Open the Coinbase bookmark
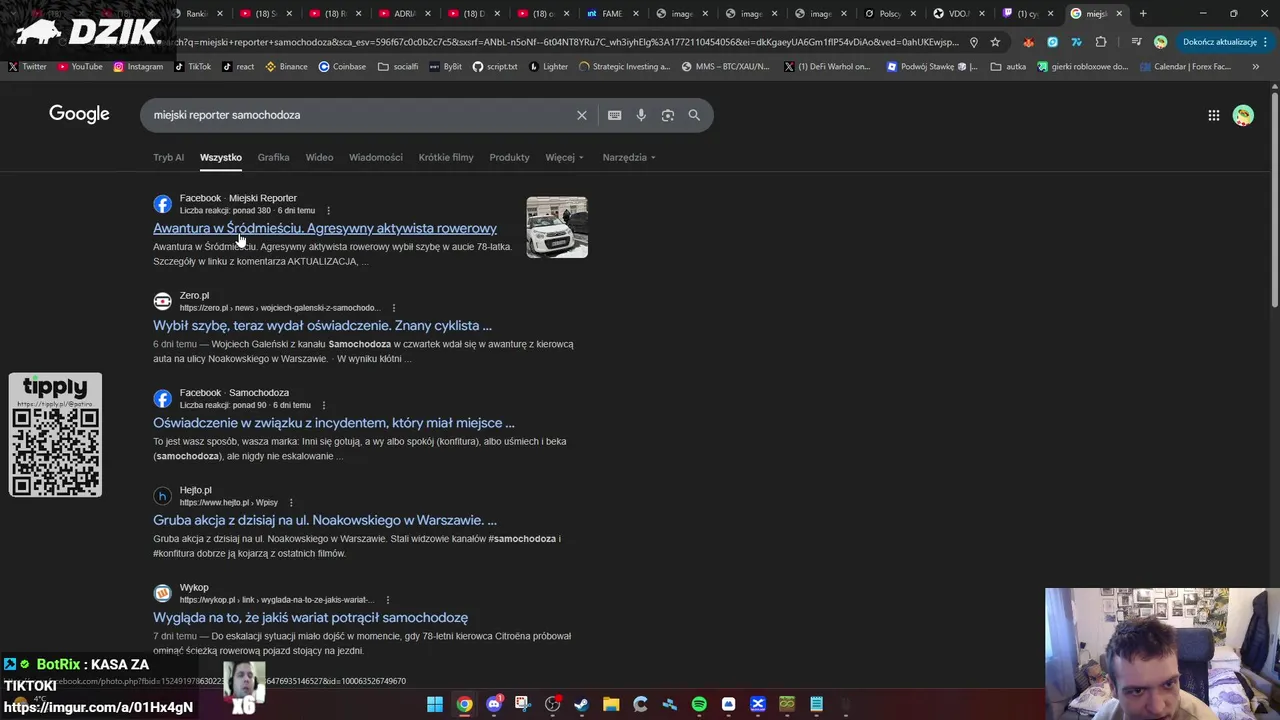The height and width of the screenshot is (720, 1280). coord(342,67)
